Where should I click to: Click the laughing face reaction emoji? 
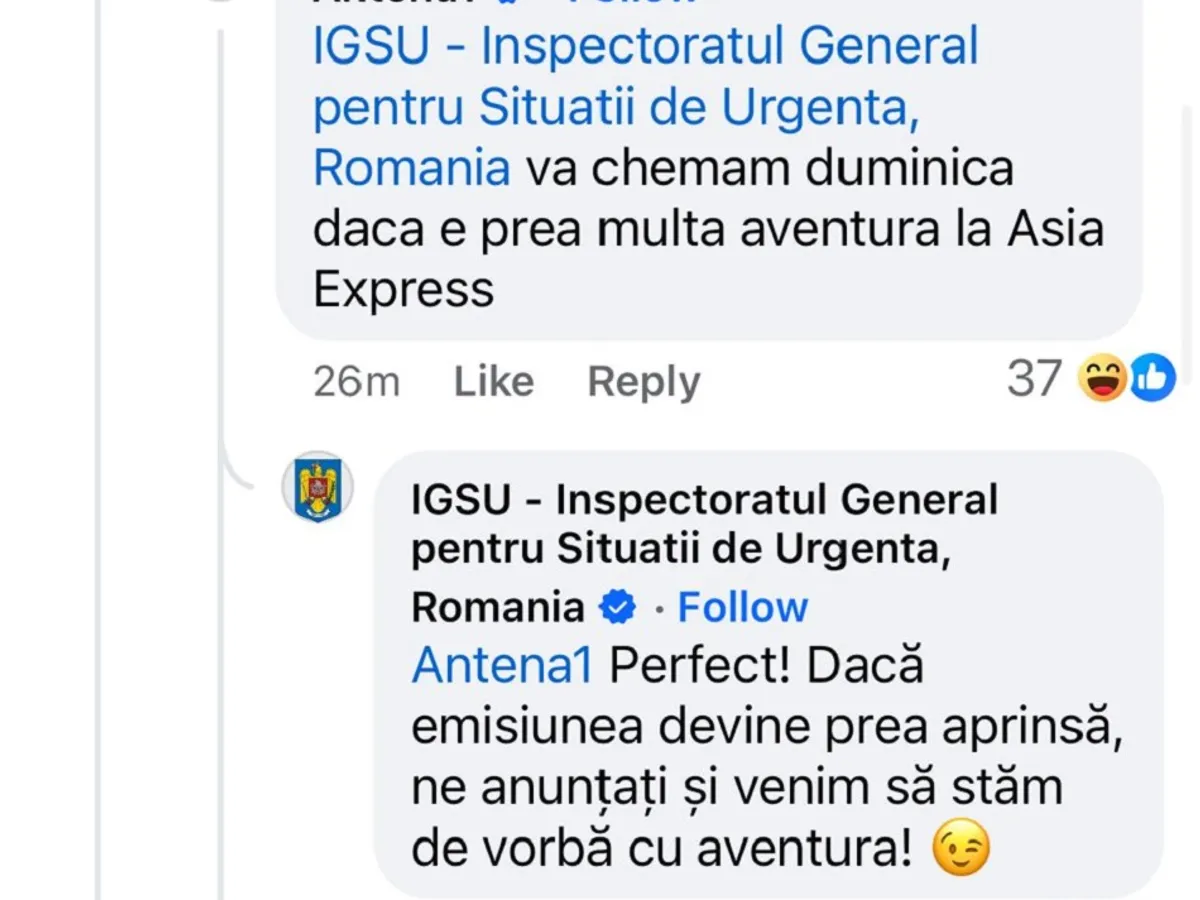pyautogui.click(x=1102, y=380)
